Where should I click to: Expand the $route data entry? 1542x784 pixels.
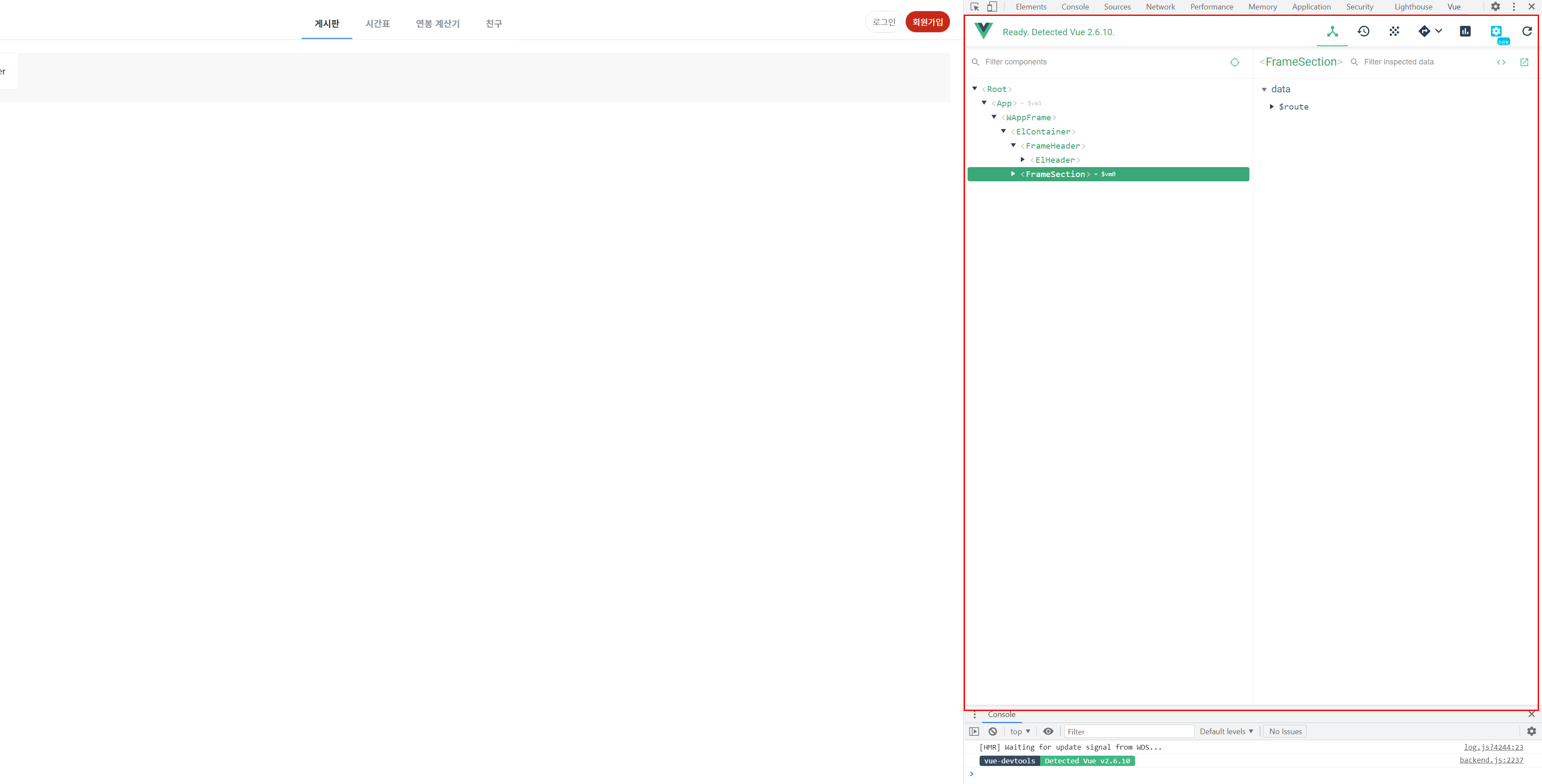(x=1271, y=107)
